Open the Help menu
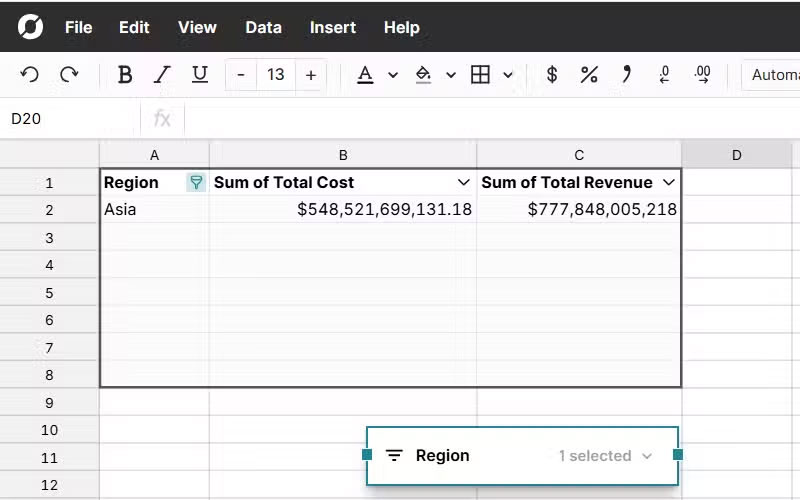This screenshot has height=500, width=800. pos(402,27)
